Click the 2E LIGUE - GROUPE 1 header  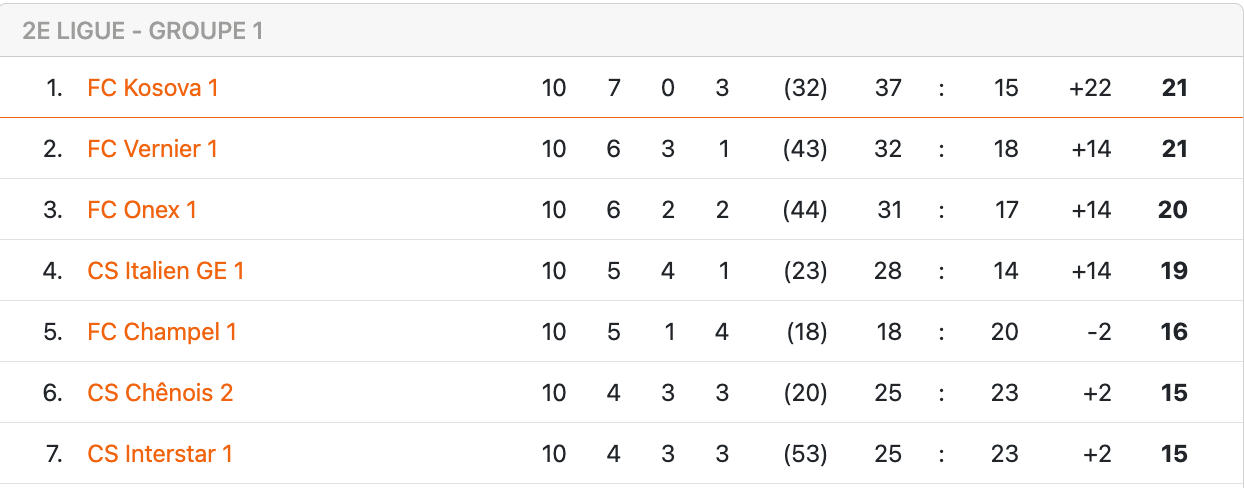click(x=142, y=31)
